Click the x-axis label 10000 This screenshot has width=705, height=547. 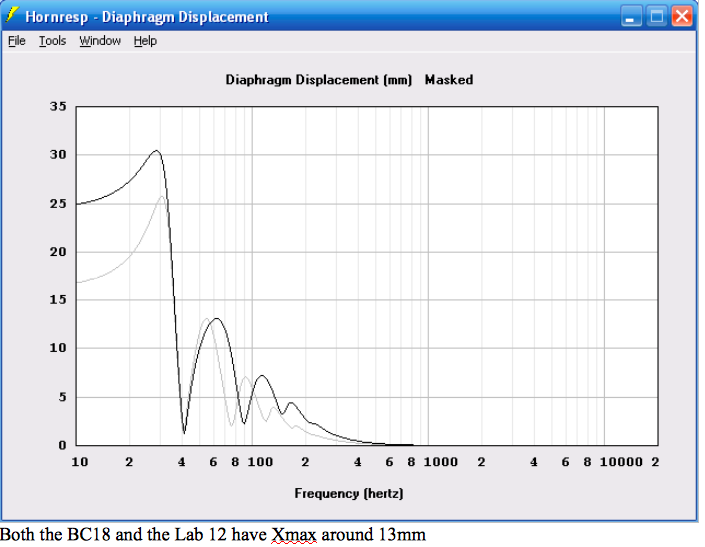621,462
